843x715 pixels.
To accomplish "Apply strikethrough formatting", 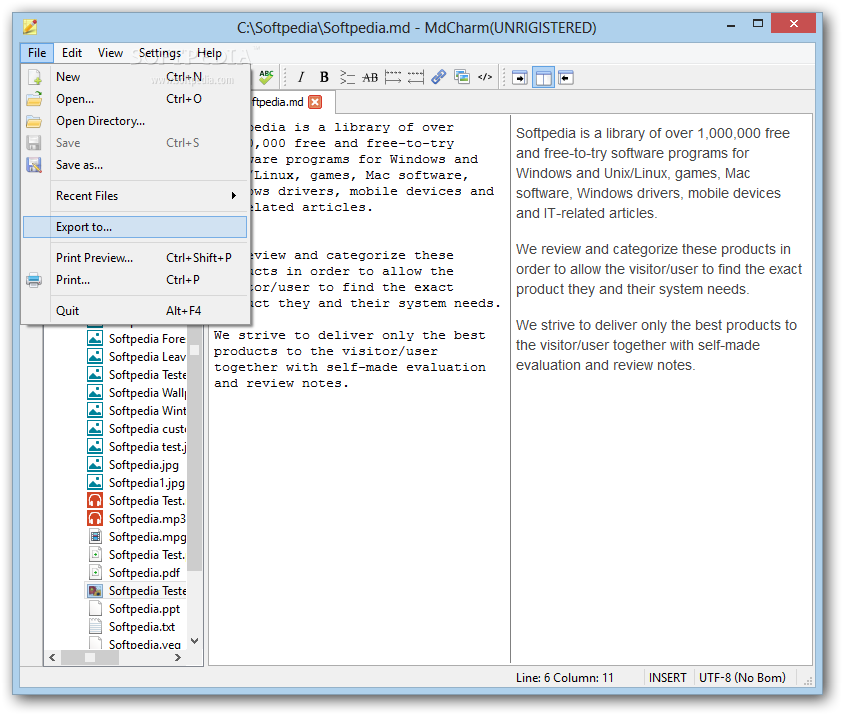I will pyautogui.click(x=370, y=77).
